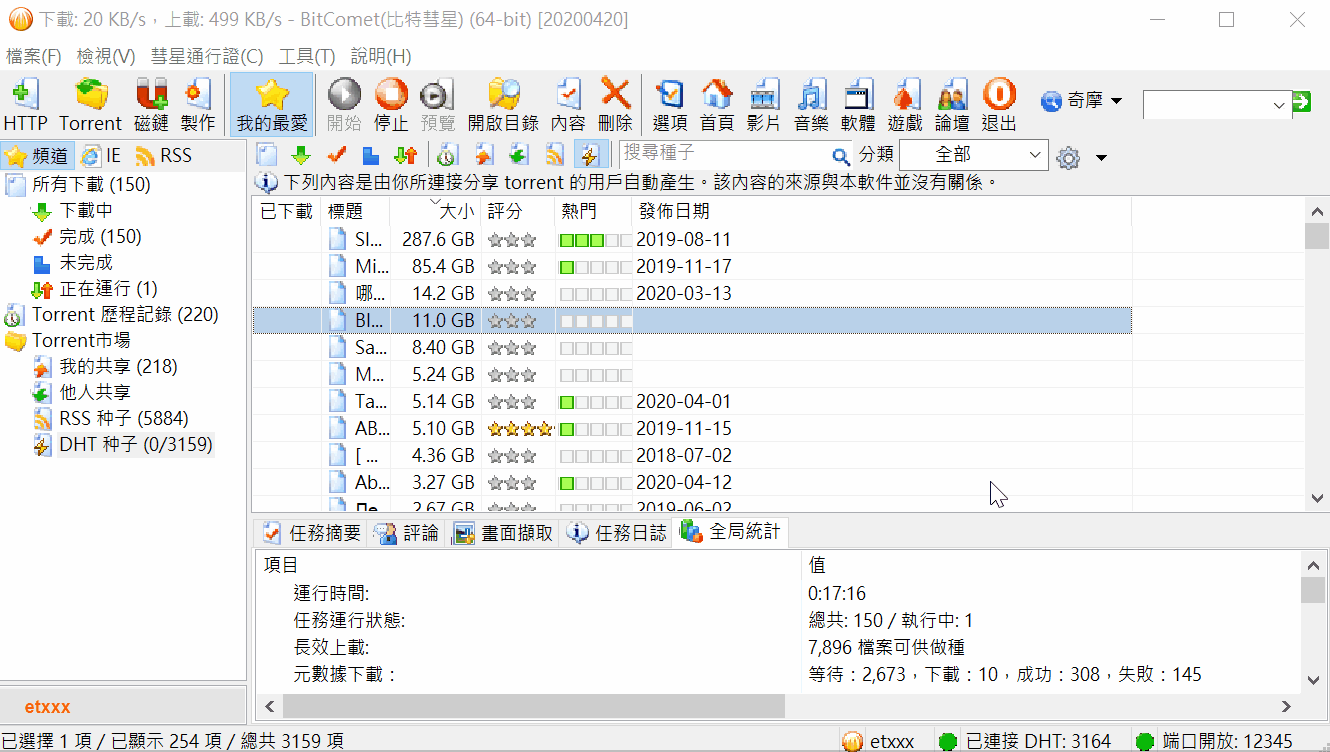Image resolution: width=1330 pixels, height=752 pixels.
Task: Add a magnet link (磁鏈)
Action: click(x=151, y=105)
